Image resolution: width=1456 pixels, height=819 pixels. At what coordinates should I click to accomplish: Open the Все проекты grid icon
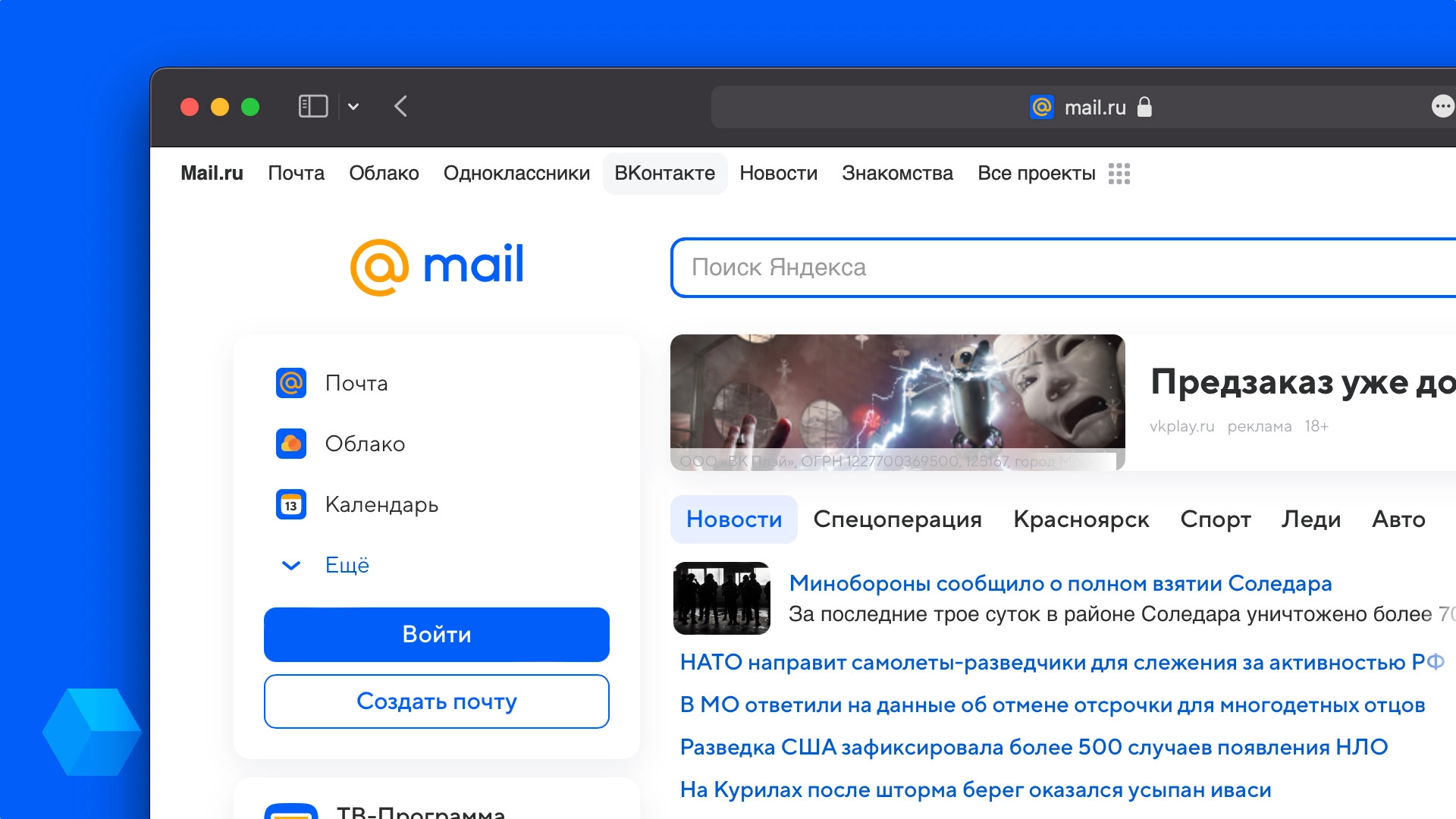1119,174
